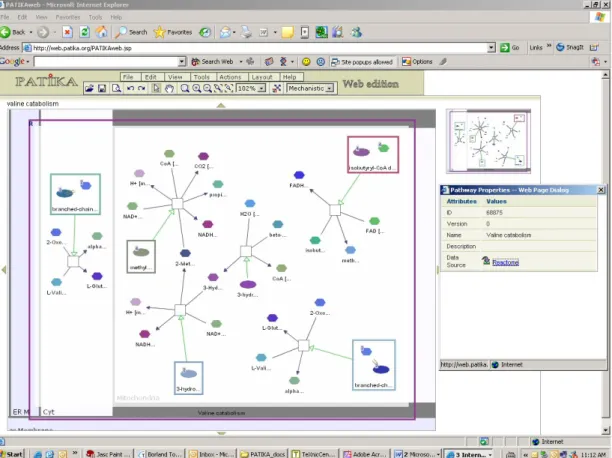Open the PATIKA File menu

click(128, 77)
